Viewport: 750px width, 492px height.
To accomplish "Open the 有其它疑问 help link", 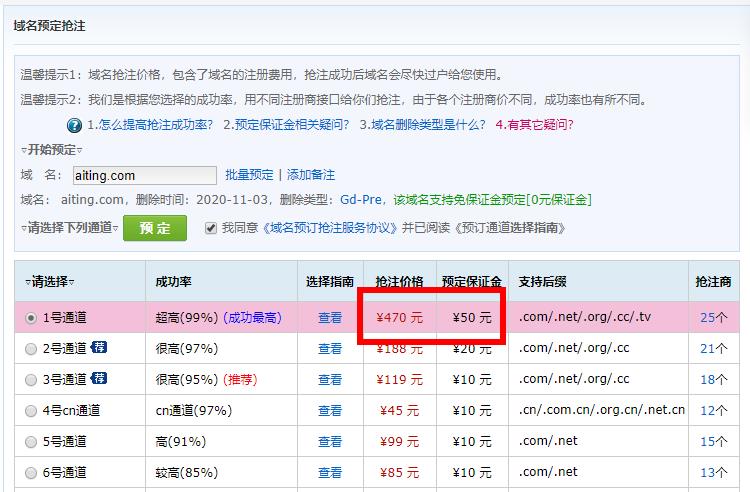I will coord(535,125).
